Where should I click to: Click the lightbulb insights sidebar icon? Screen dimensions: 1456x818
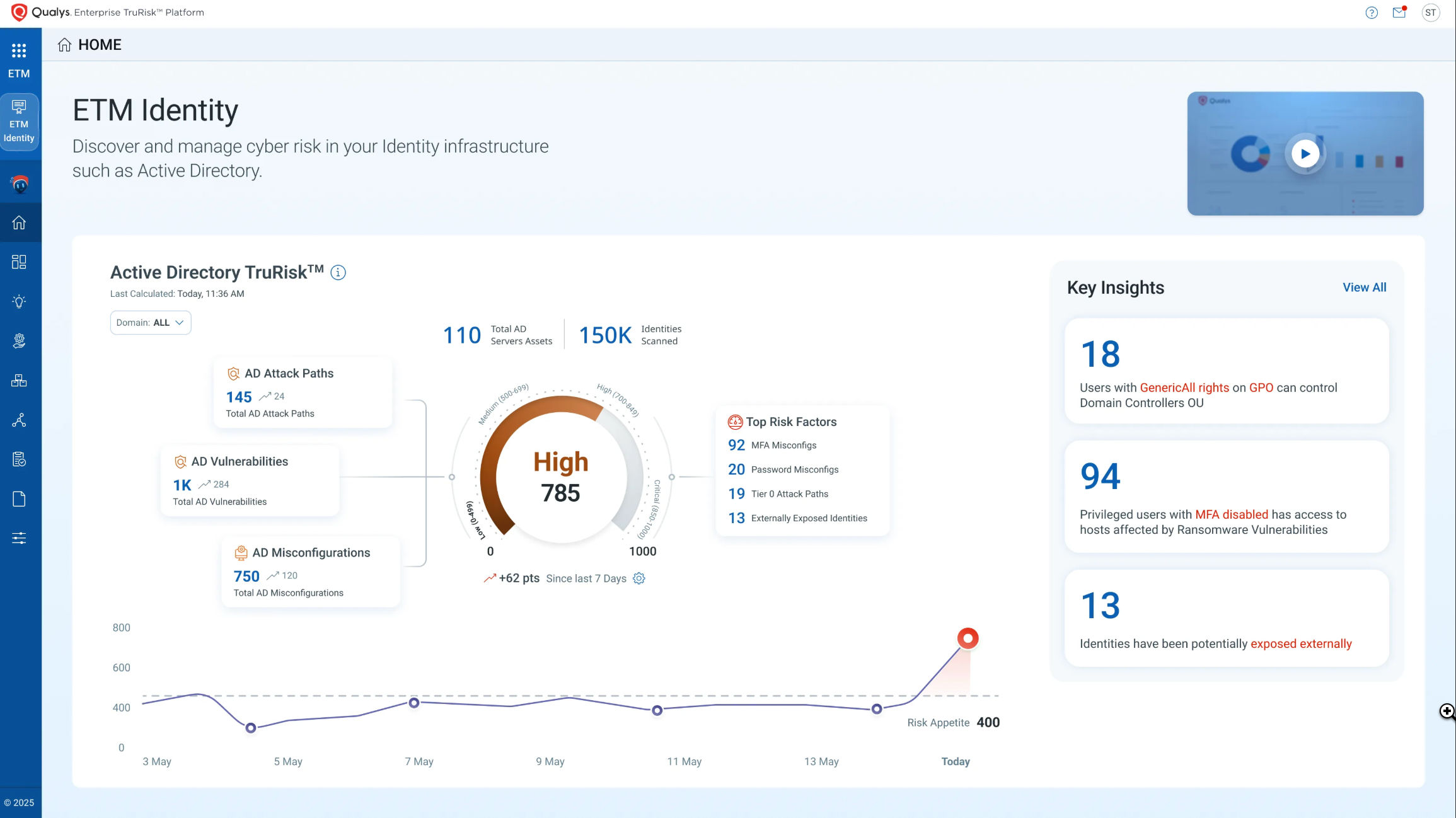(x=19, y=301)
